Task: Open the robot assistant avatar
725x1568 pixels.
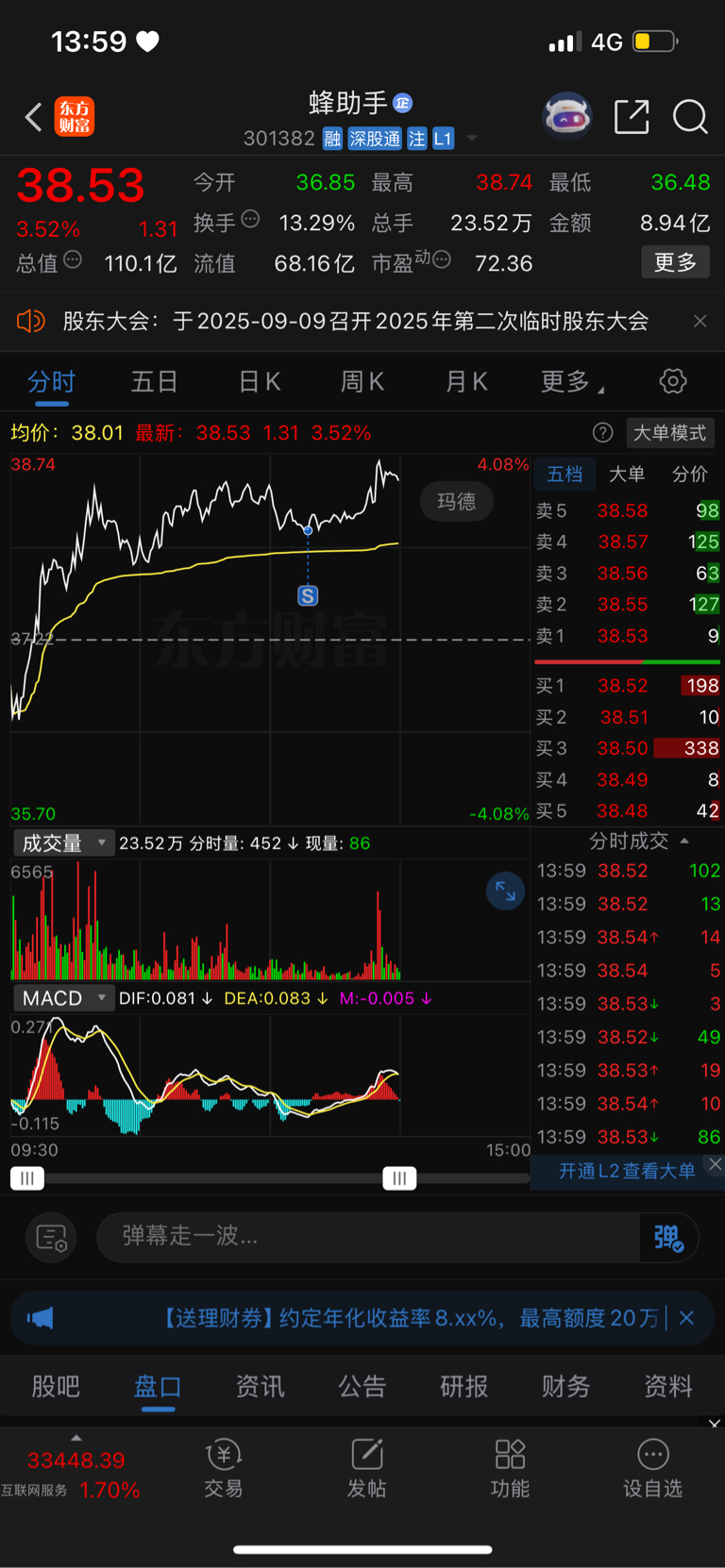Action: click(x=567, y=117)
